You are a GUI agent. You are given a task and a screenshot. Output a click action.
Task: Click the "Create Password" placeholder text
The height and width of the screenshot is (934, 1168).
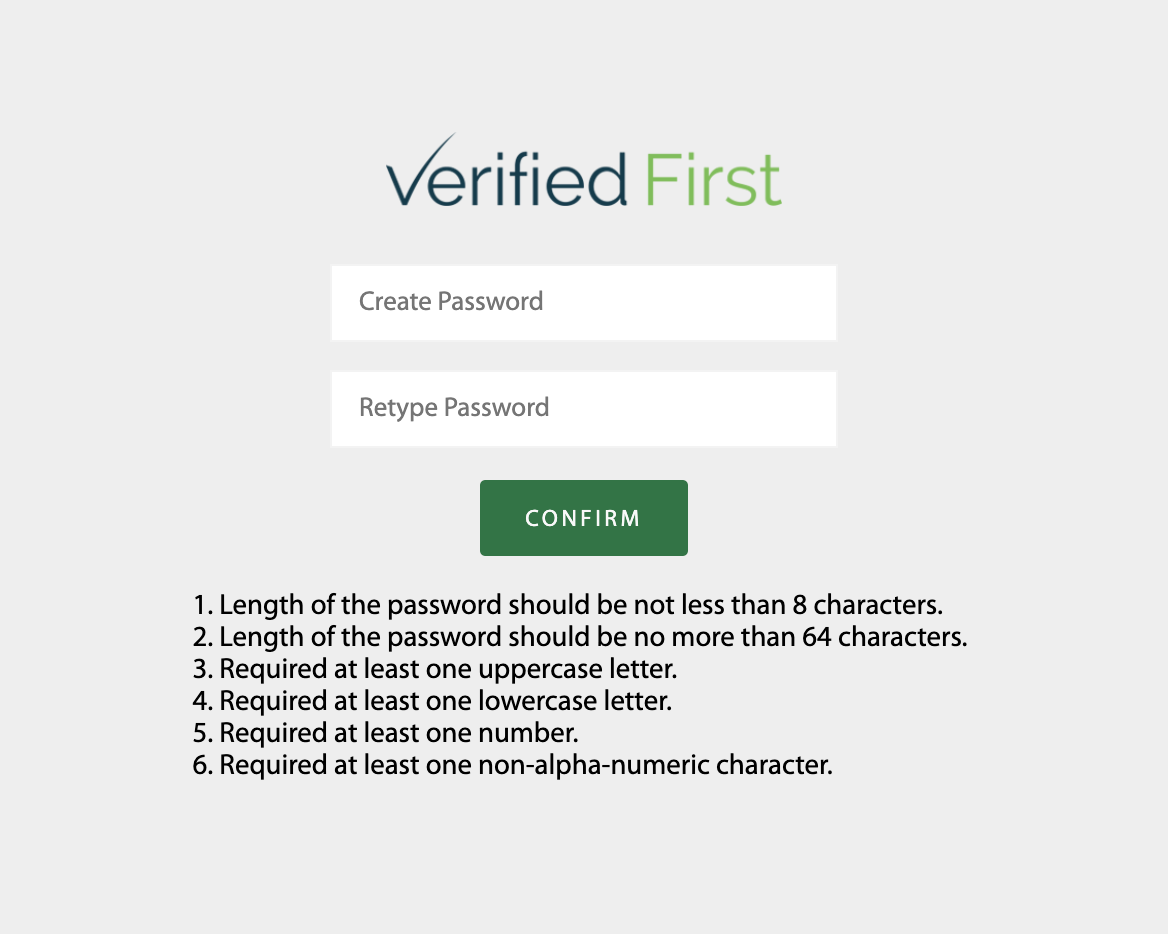[451, 302]
